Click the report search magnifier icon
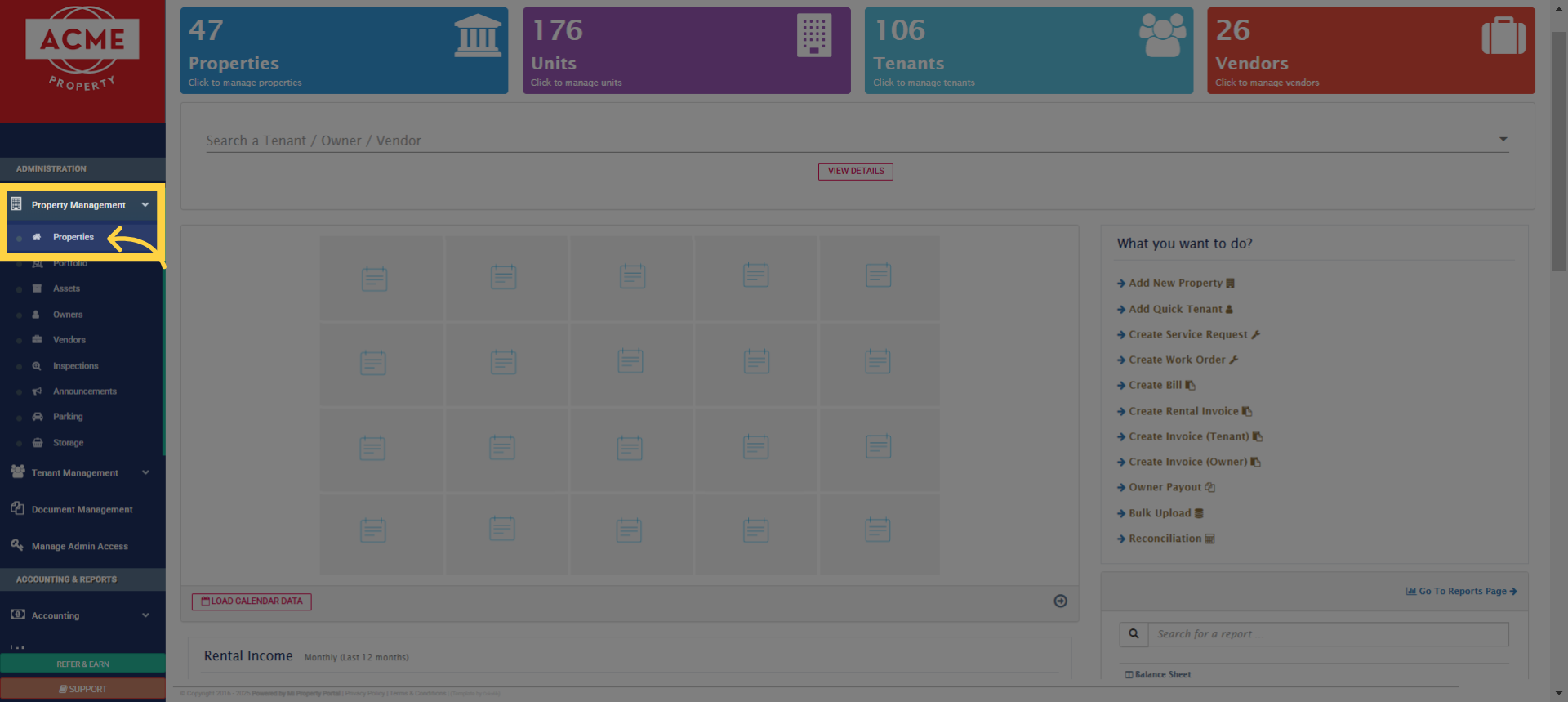This screenshot has height=702, width=1568. click(1134, 634)
